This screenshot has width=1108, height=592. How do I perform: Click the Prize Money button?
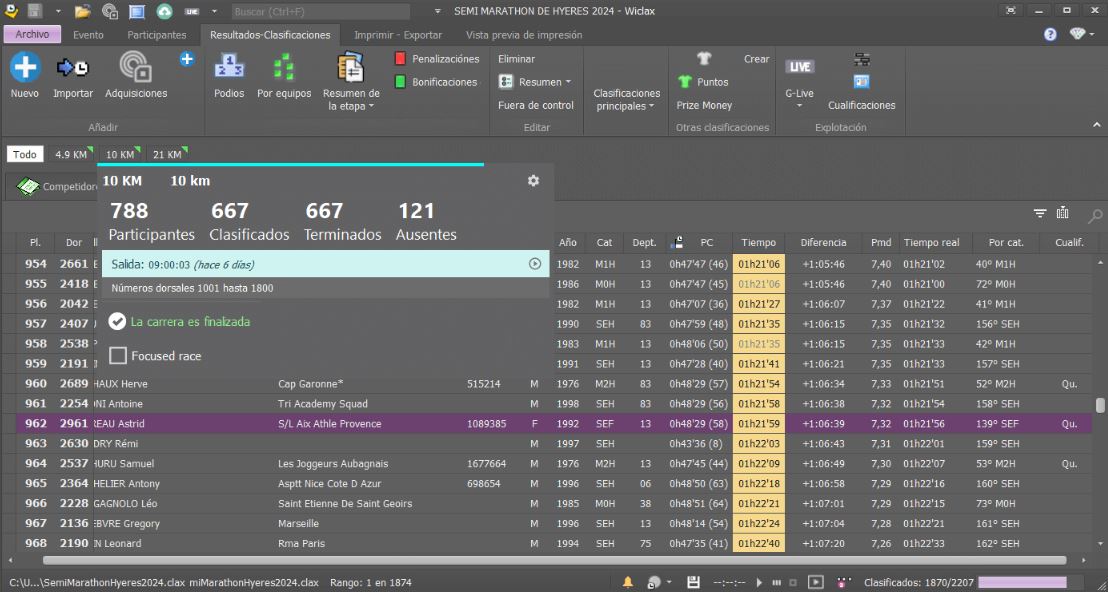pyautogui.click(x=704, y=105)
